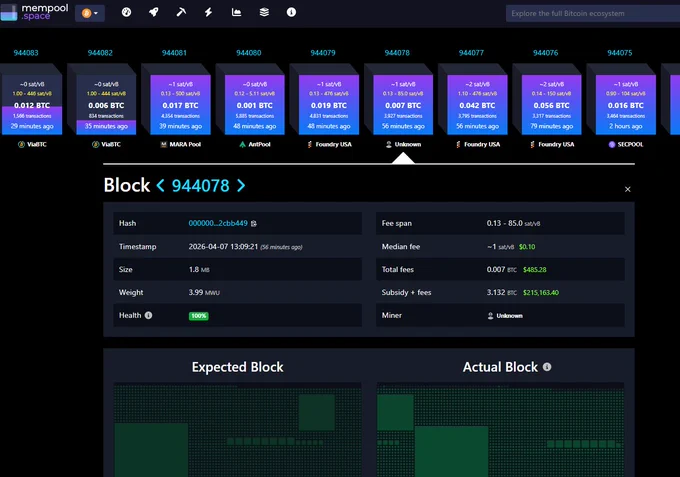Screen dimensions: 680x477
Task: Open block hash 000000...2cbb449
Action: click(218, 223)
